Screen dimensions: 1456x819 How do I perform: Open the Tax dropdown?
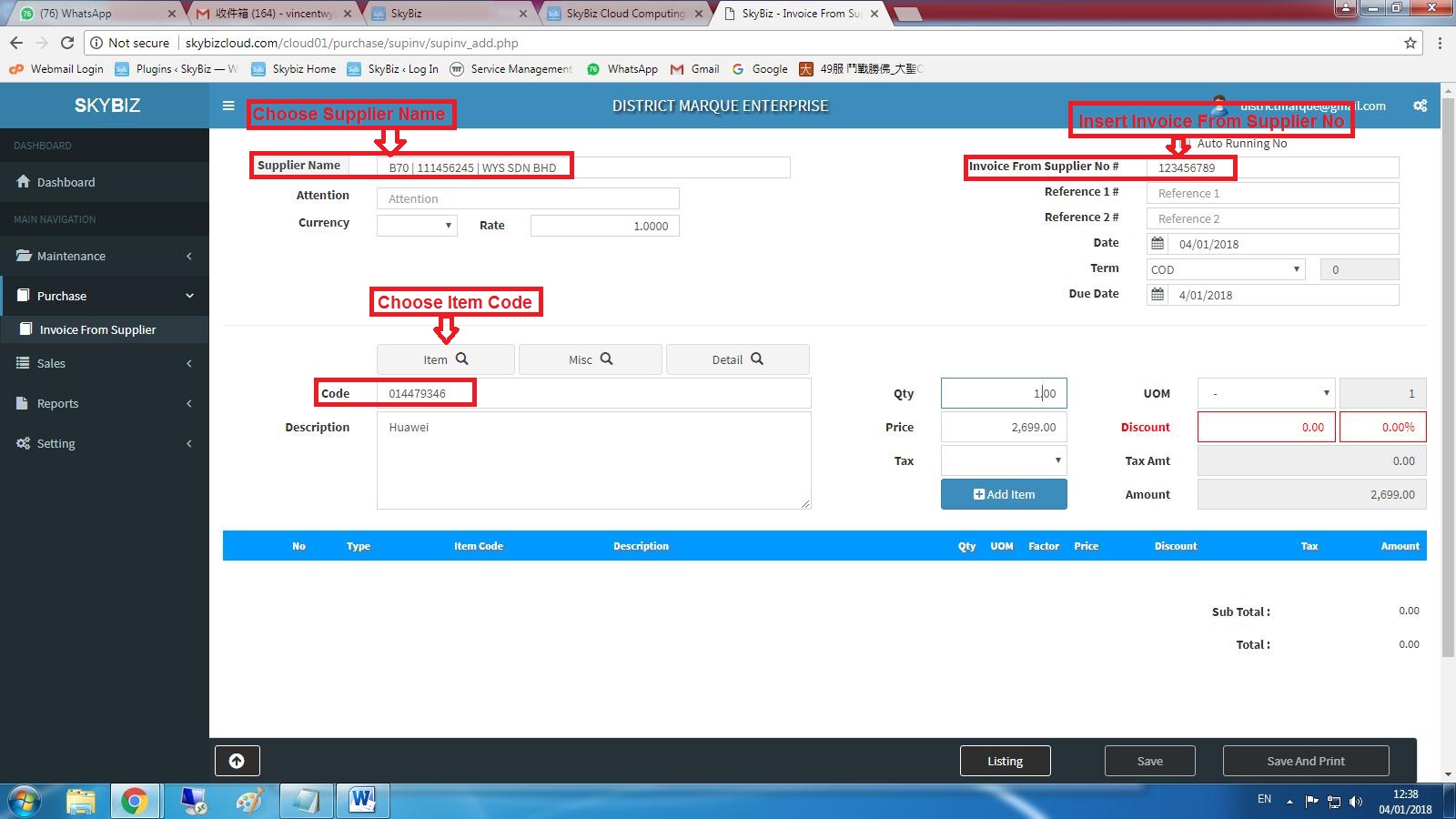[1003, 460]
